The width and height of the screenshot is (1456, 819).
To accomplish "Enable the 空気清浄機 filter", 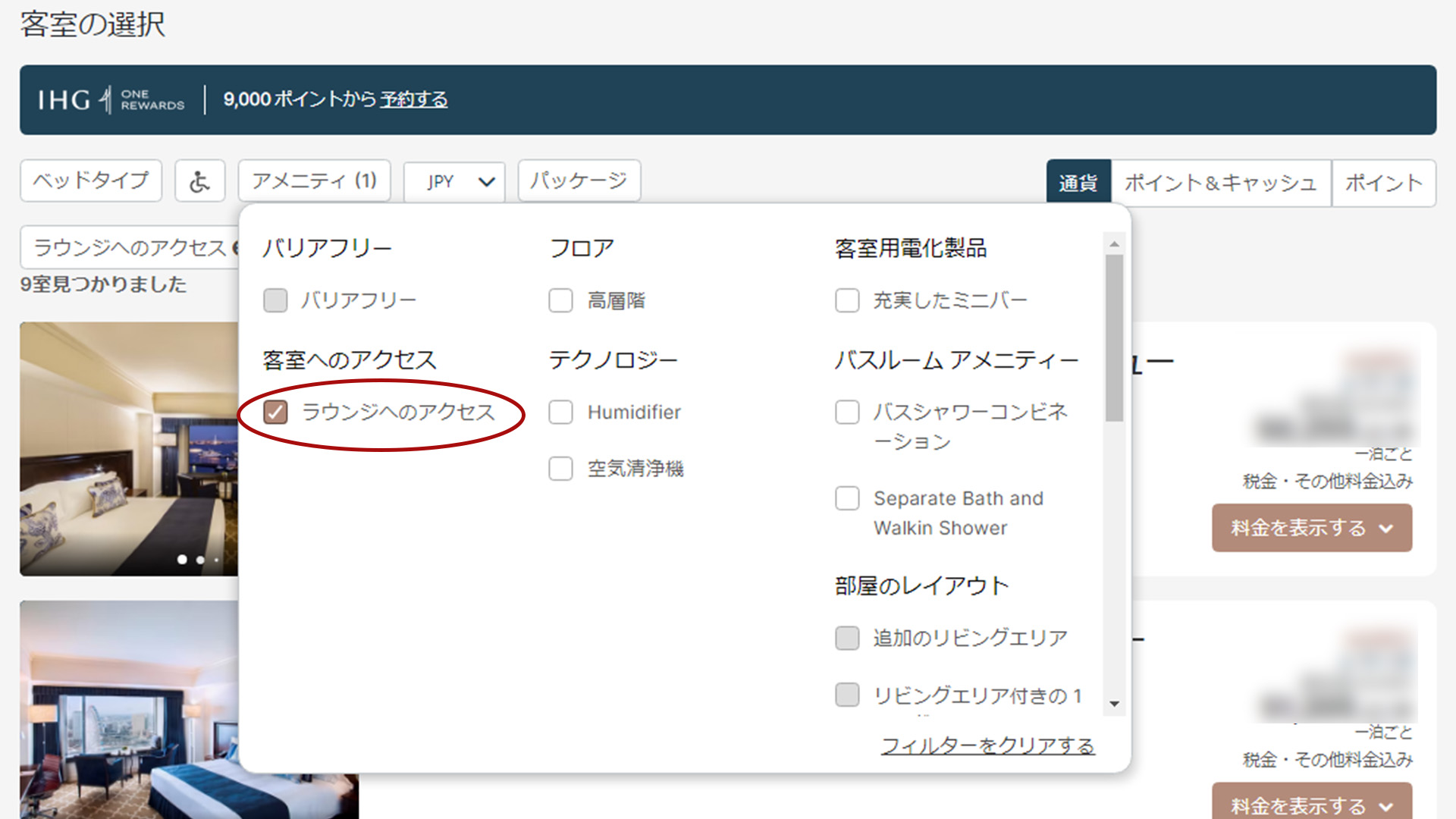I will [x=561, y=469].
